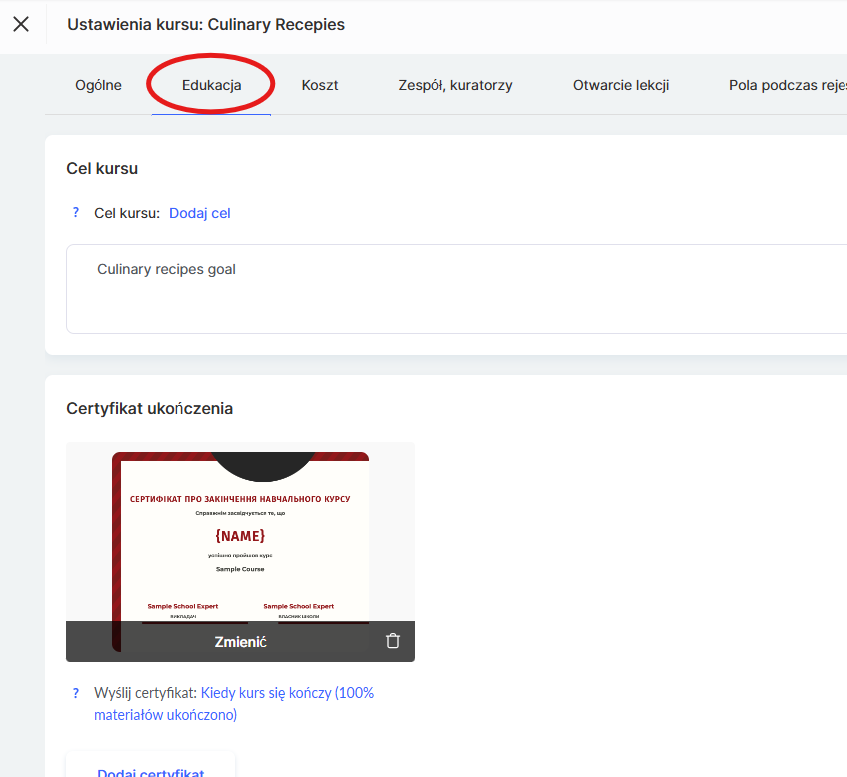Select the Edukacja tab
Viewport: 847px width, 777px height.
(x=211, y=85)
